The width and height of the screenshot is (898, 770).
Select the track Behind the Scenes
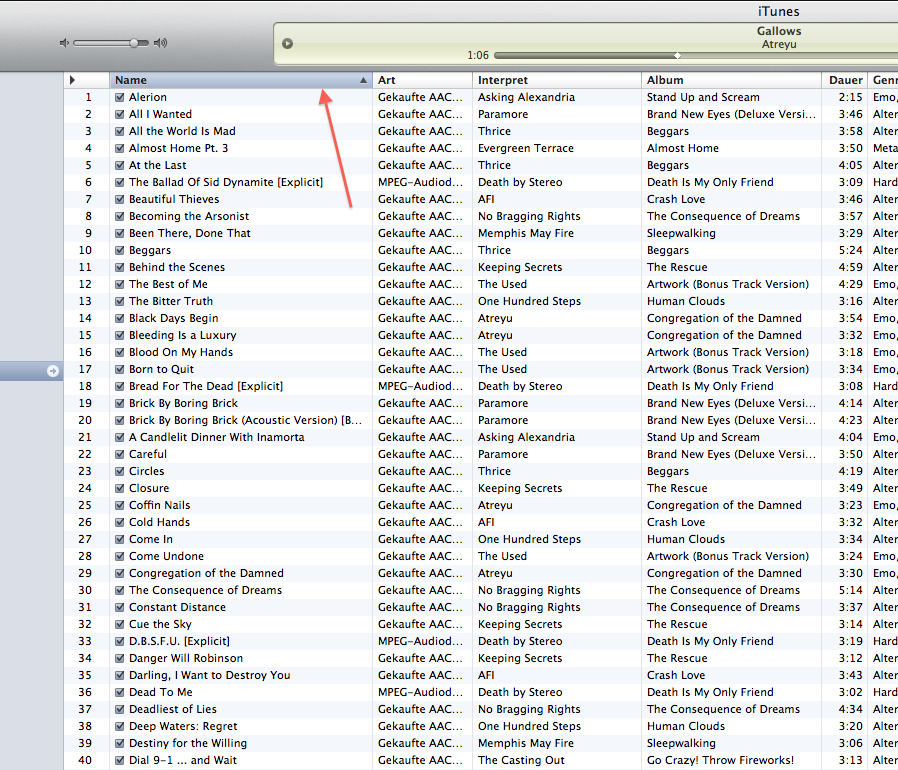pos(177,268)
